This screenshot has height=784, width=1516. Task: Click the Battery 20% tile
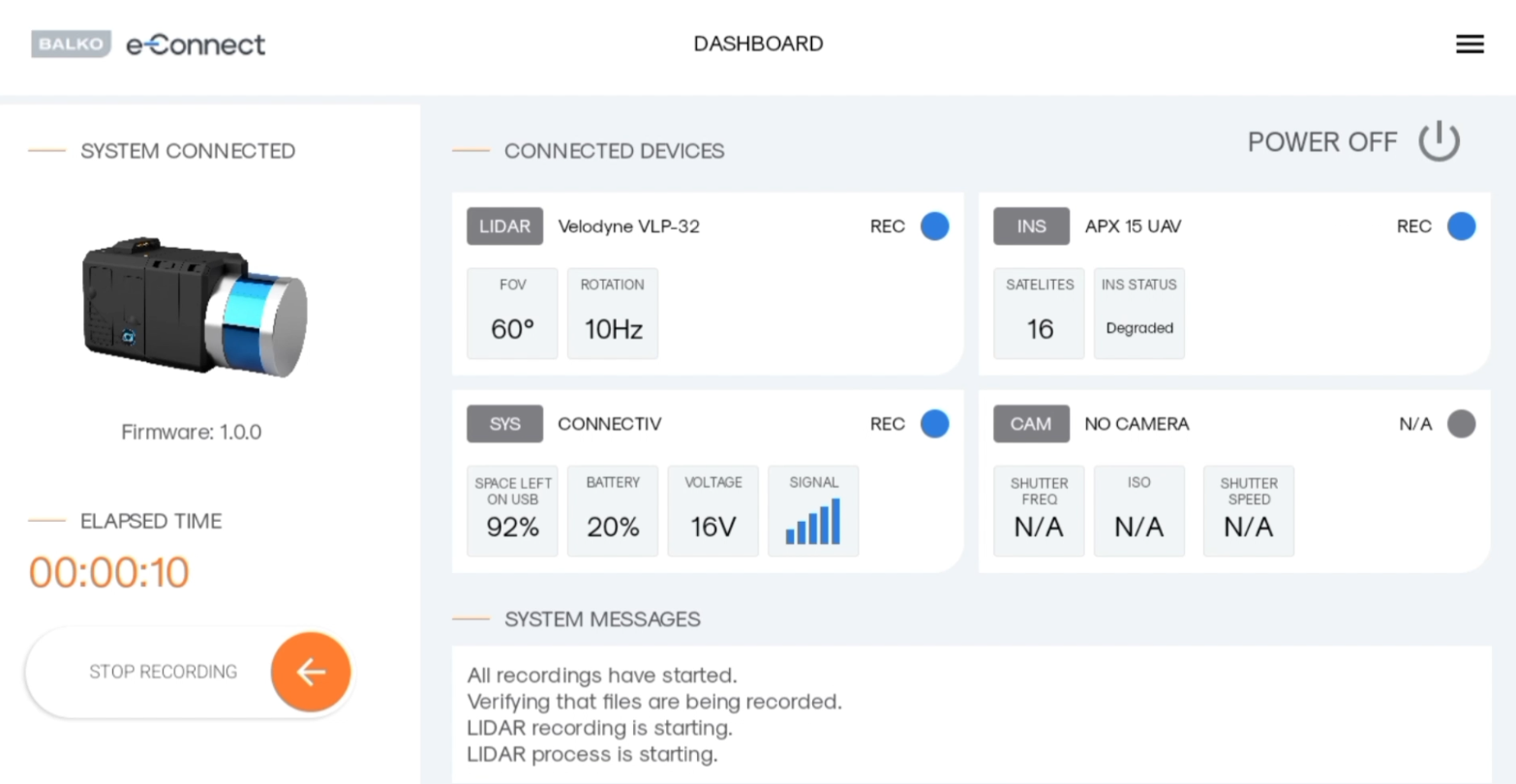point(613,511)
